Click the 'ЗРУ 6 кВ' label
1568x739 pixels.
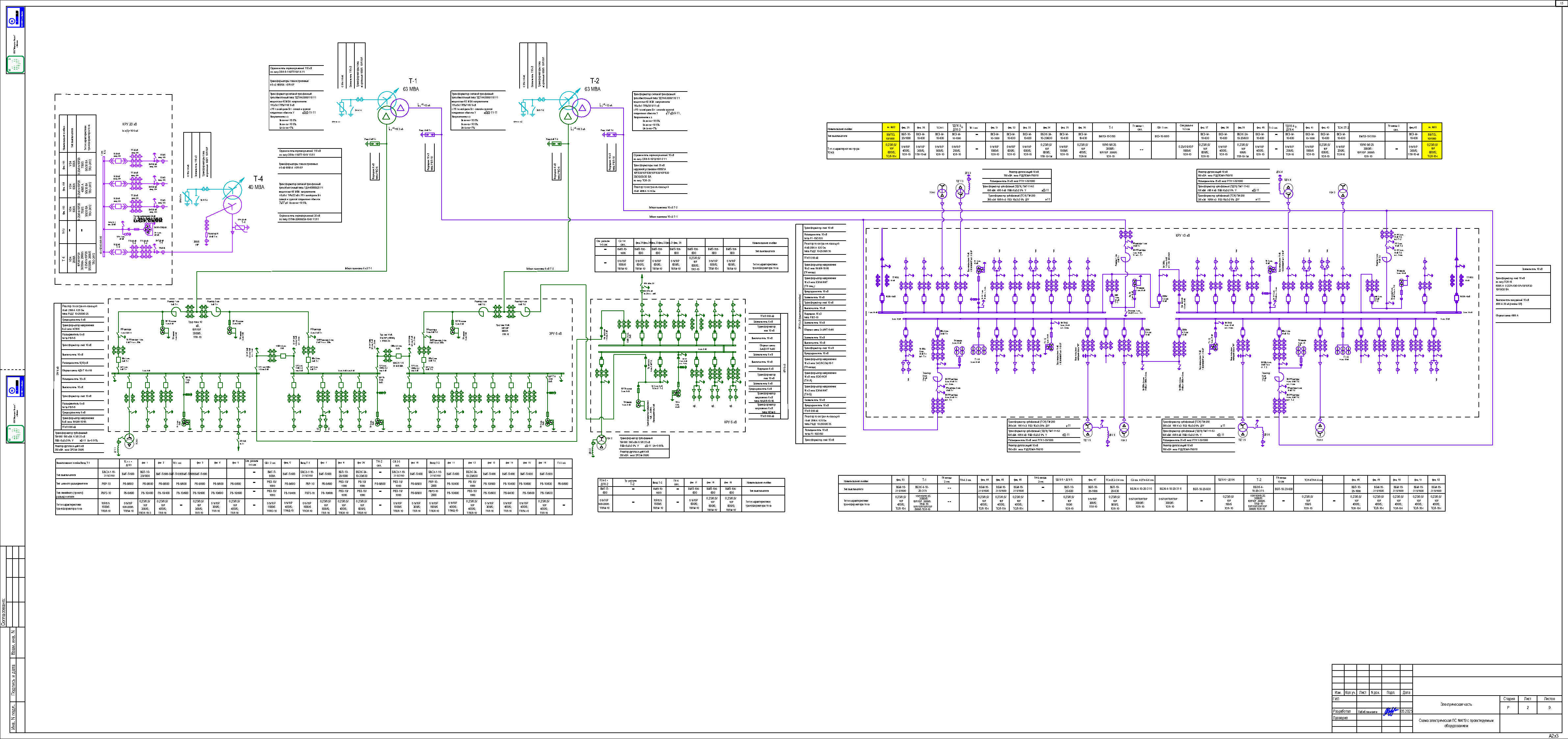pos(555,333)
